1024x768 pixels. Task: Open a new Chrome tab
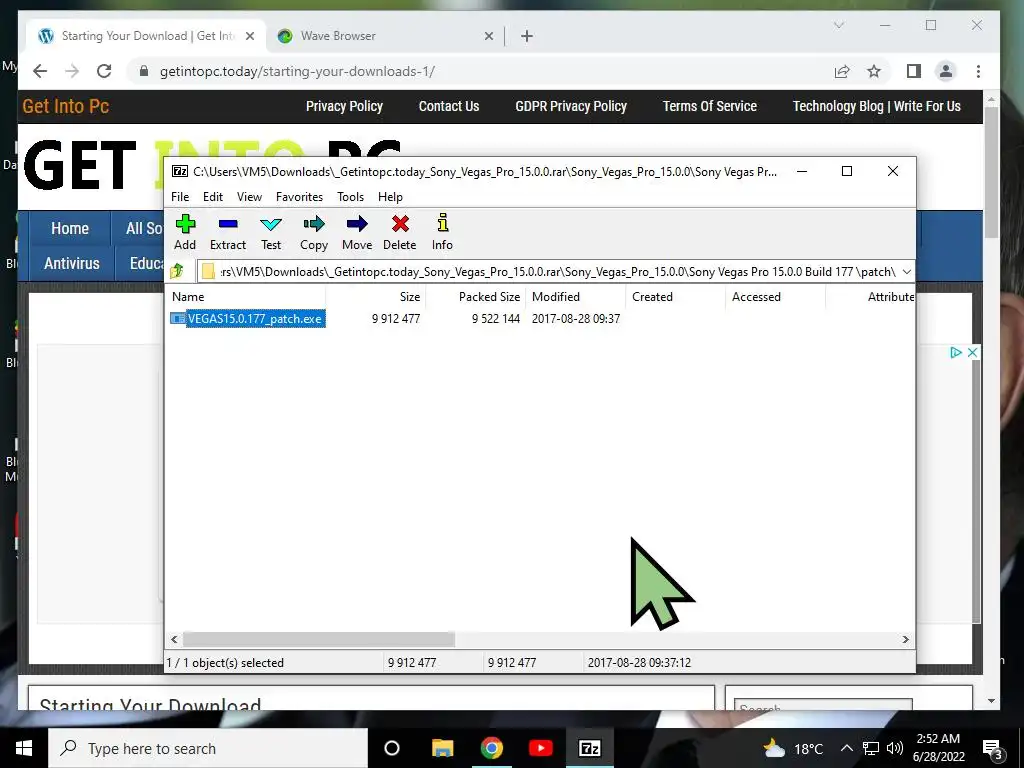pos(527,36)
